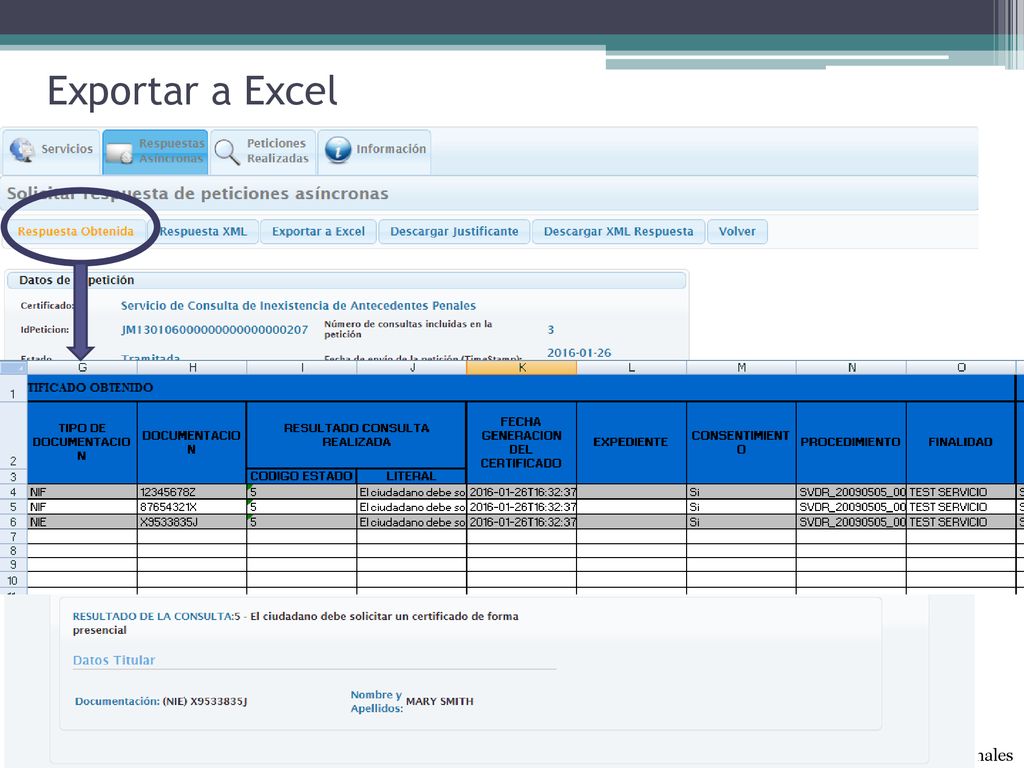Select Excel column H header
This screenshot has height=768, width=1024.
[x=192, y=368]
